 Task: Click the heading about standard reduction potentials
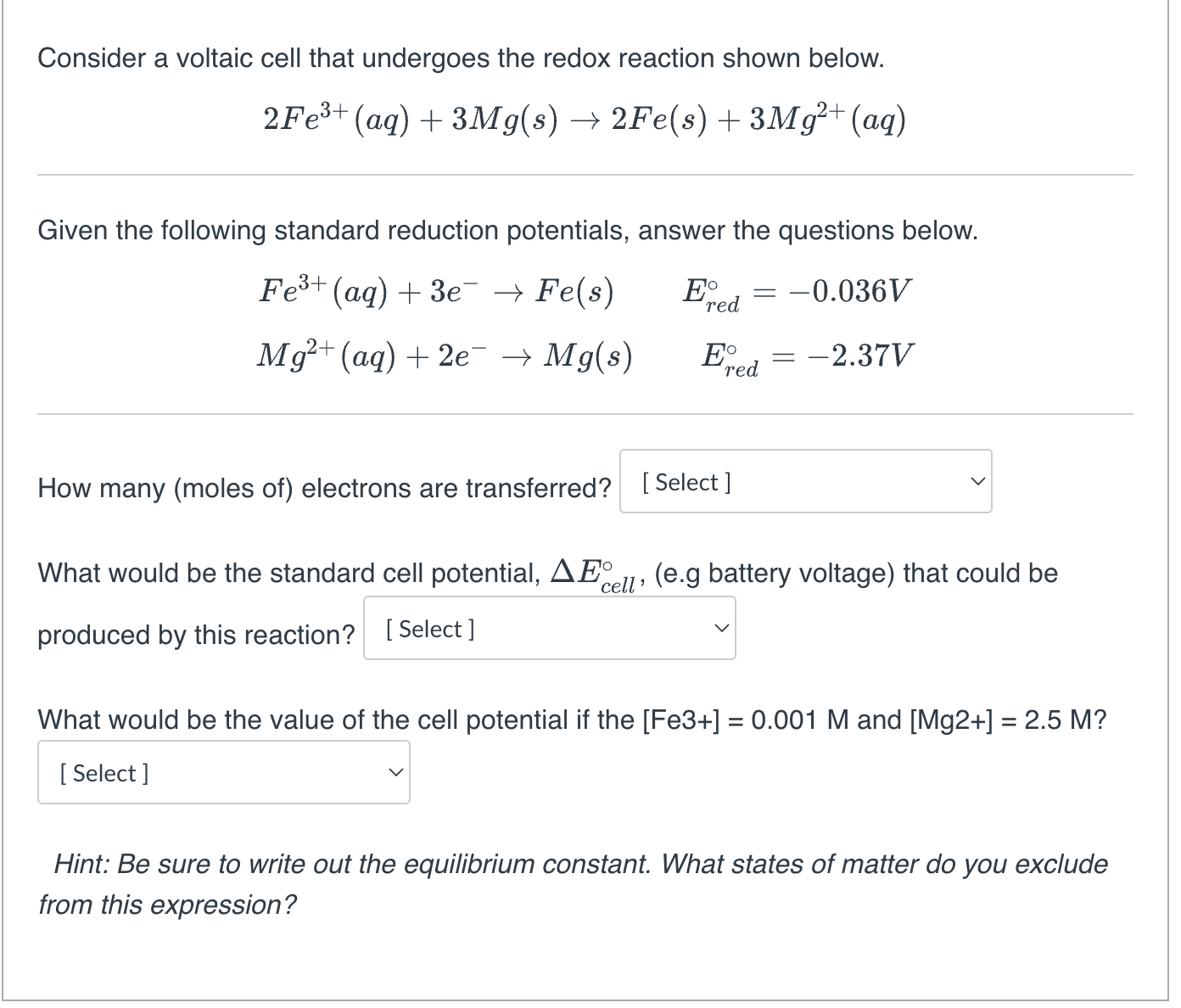coord(507,230)
